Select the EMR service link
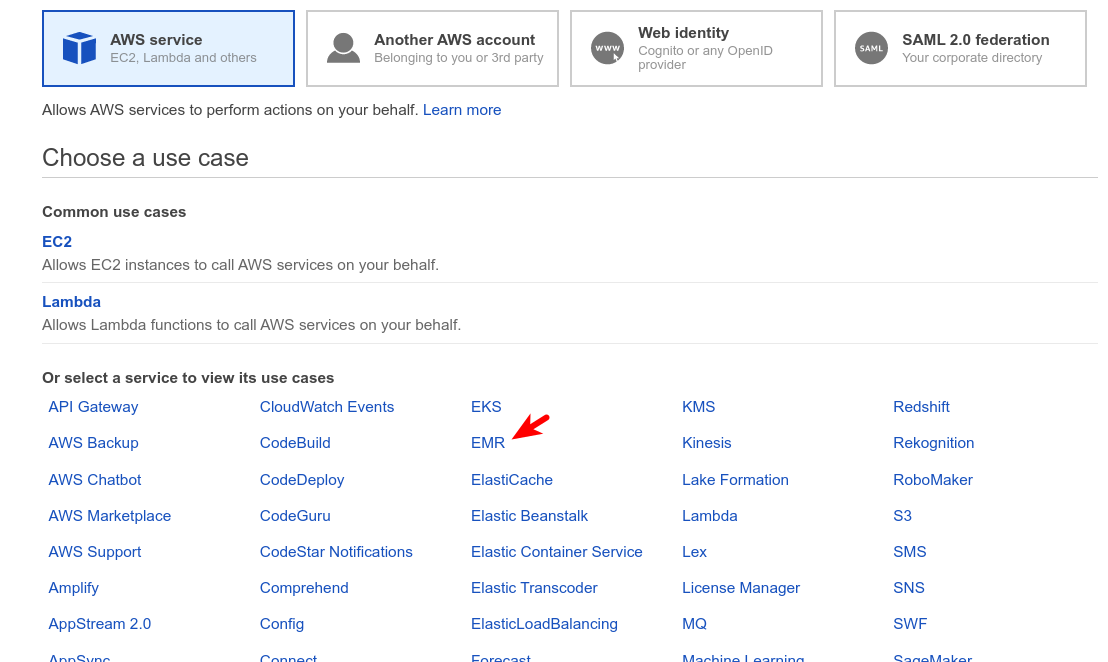The width and height of the screenshot is (1108, 662). coord(488,443)
